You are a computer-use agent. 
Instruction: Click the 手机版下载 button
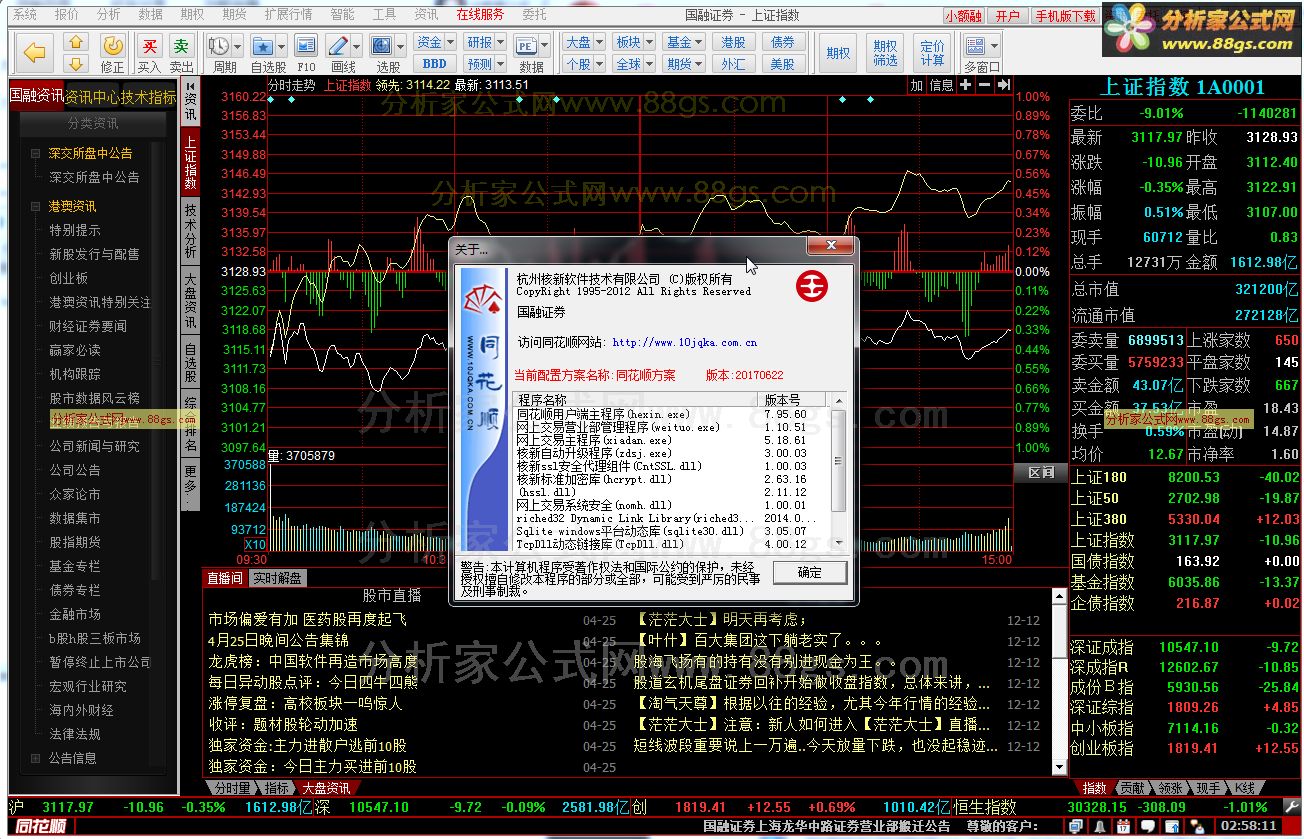1065,16
